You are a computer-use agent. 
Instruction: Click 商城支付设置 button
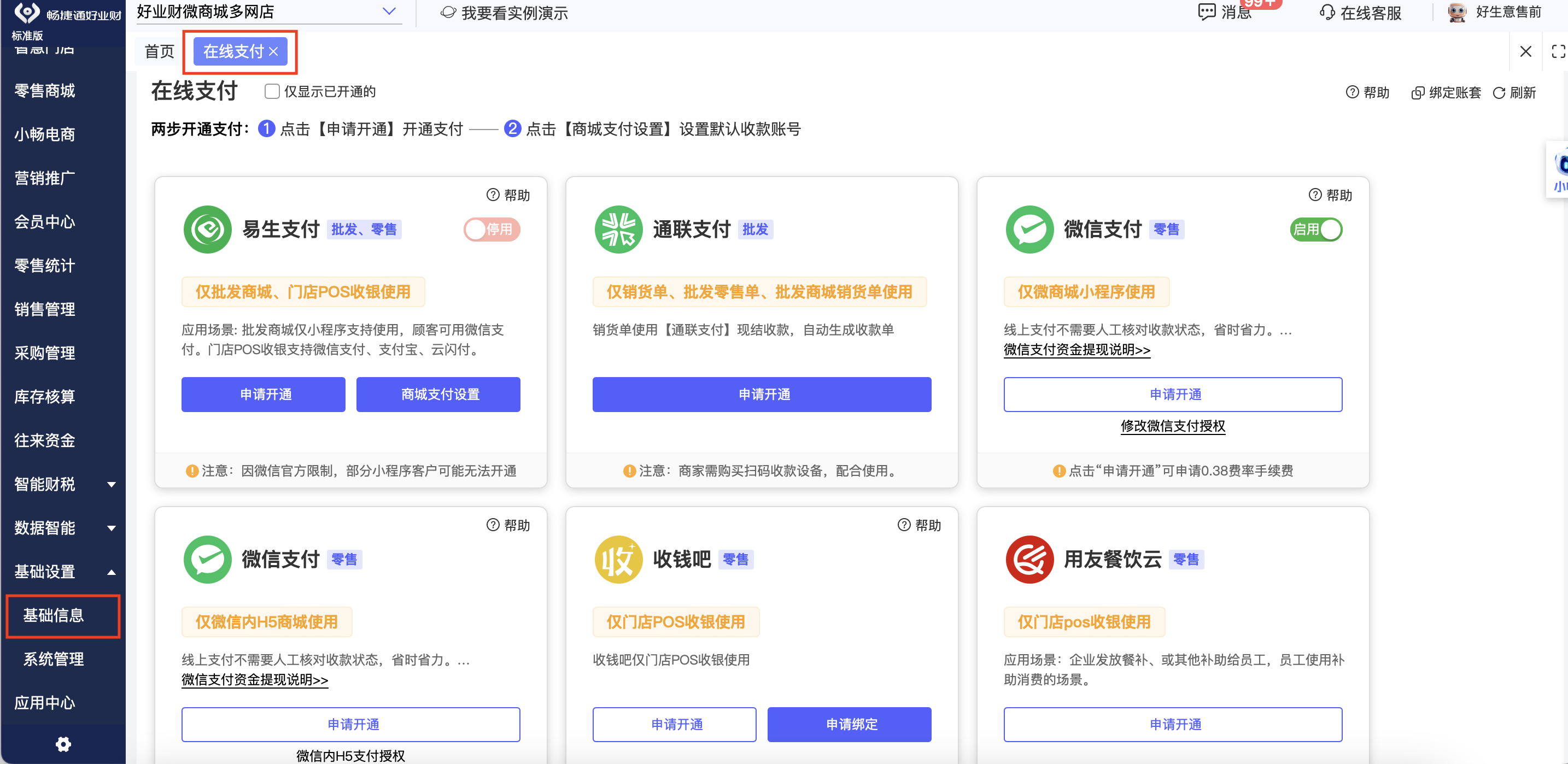point(438,395)
